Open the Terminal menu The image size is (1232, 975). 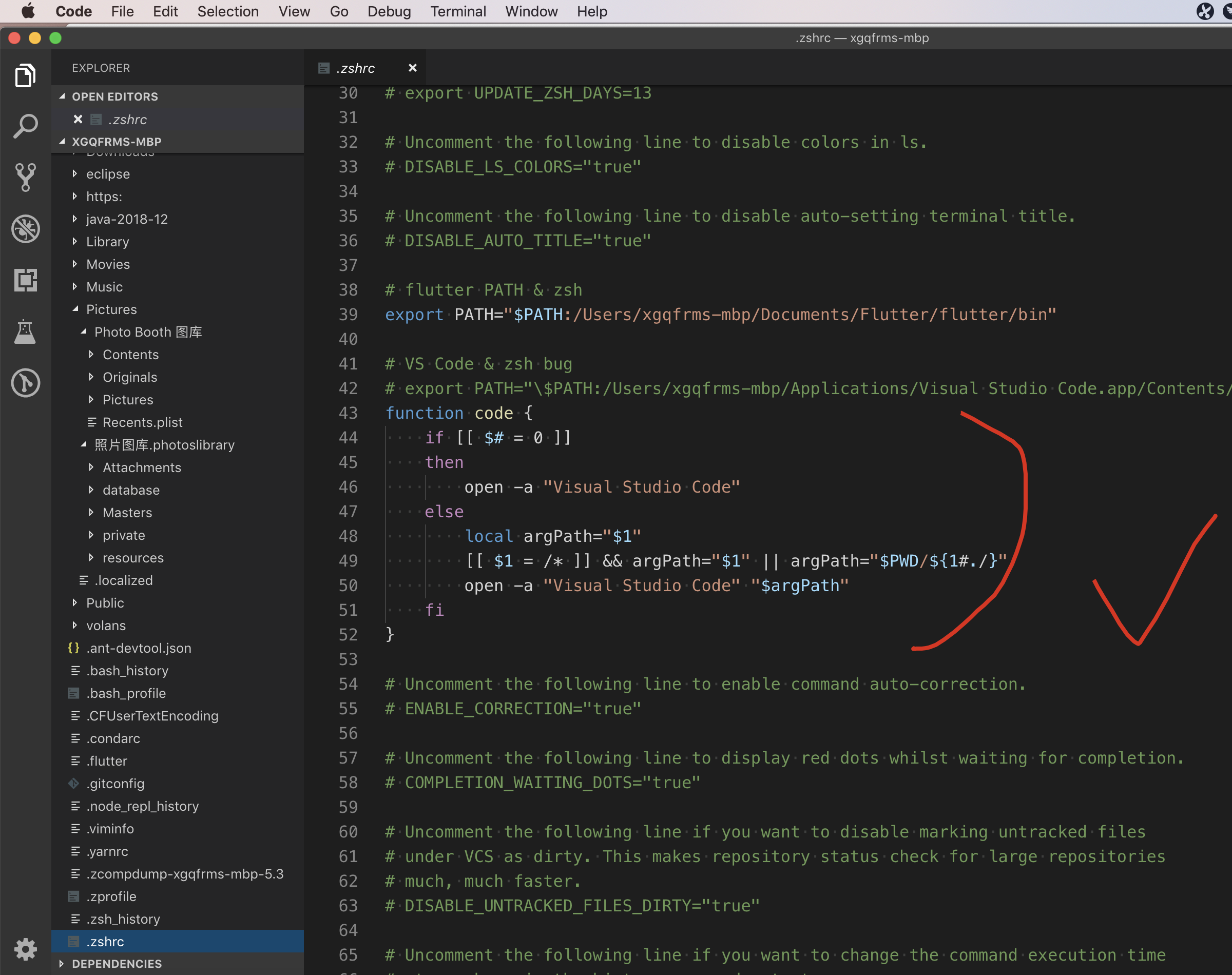(458, 11)
